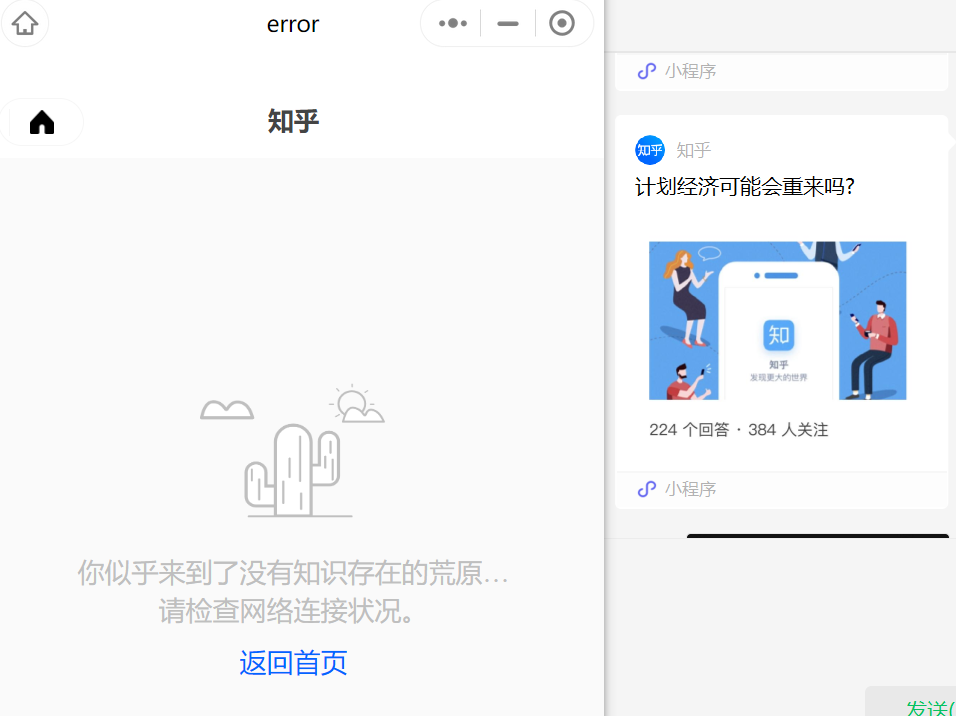Screen dimensions: 956x716
Task: Click the outlined home icon in the mini program title bar
Action: click(25, 24)
